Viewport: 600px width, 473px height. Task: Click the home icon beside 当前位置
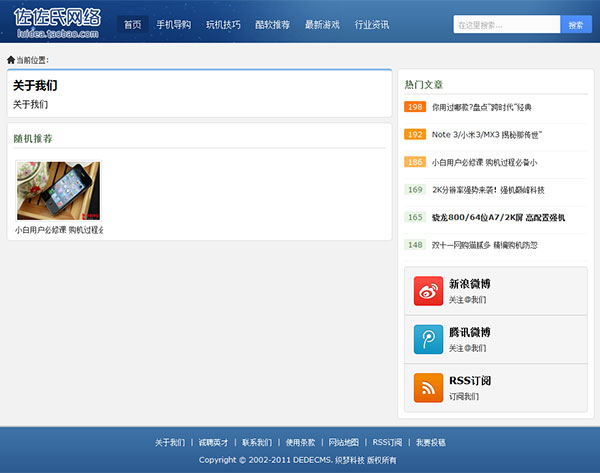coord(11,60)
